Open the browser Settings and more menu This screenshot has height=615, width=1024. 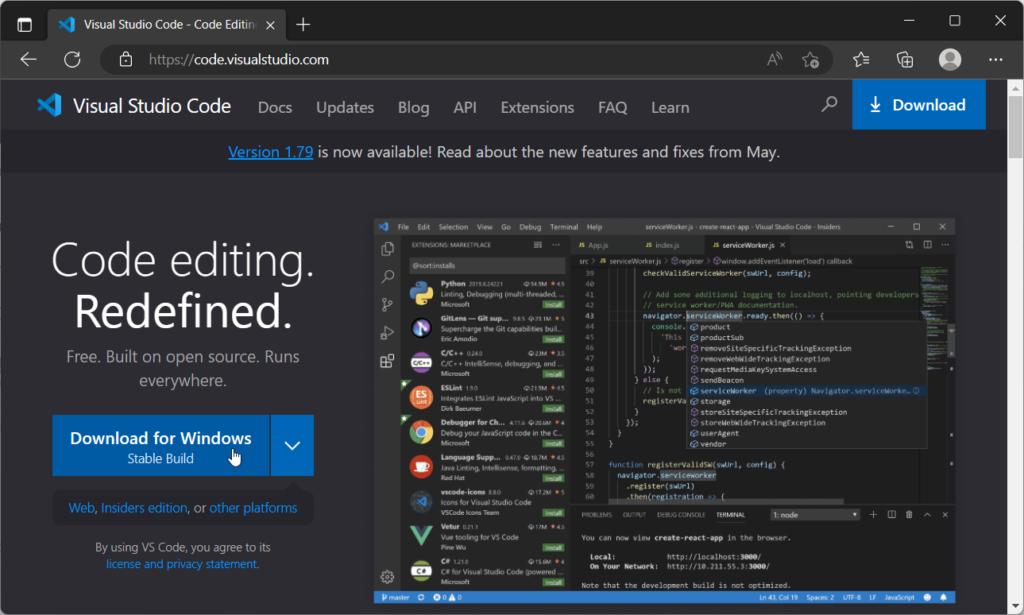[x=995, y=59]
